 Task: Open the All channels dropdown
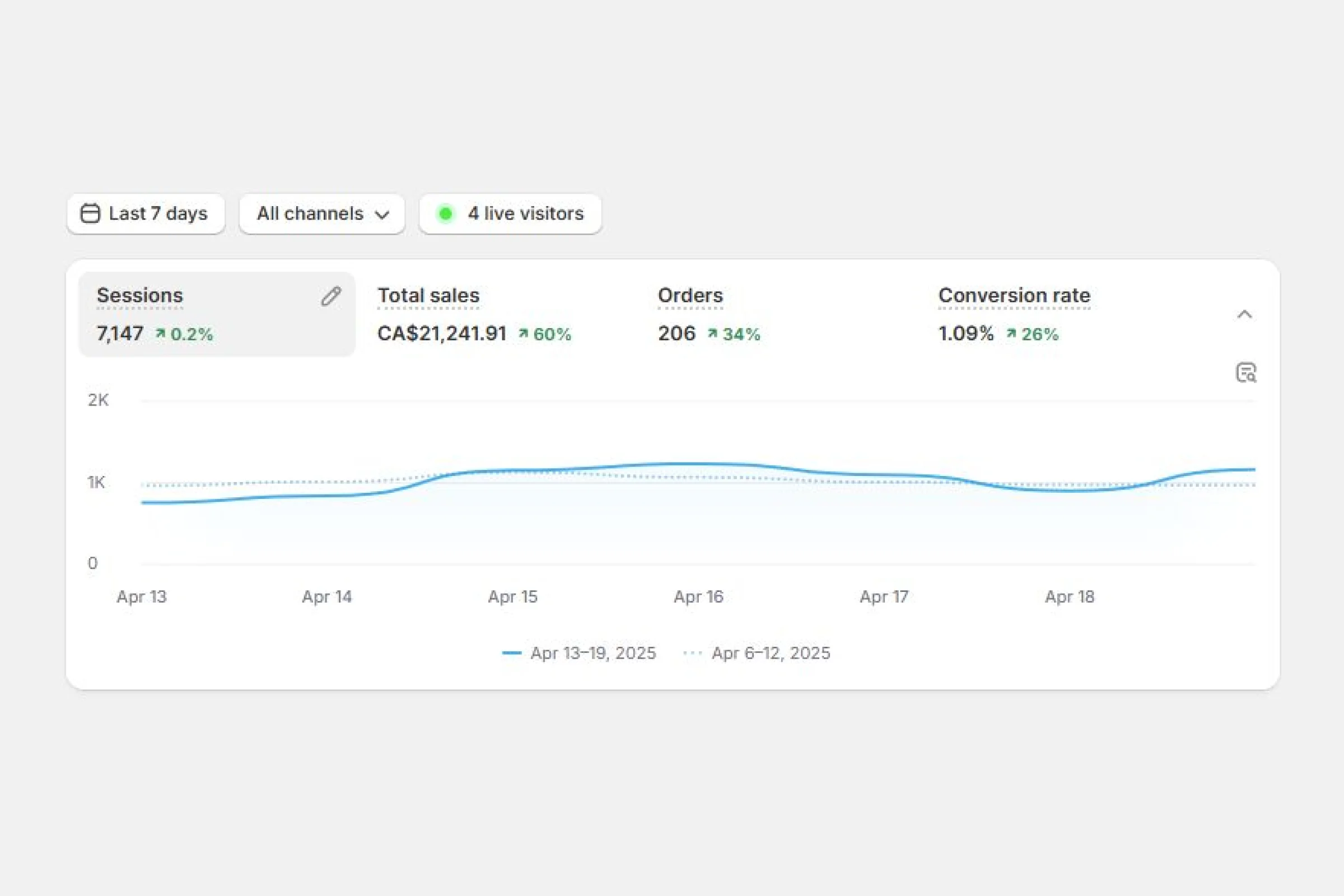tap(323, 214)
